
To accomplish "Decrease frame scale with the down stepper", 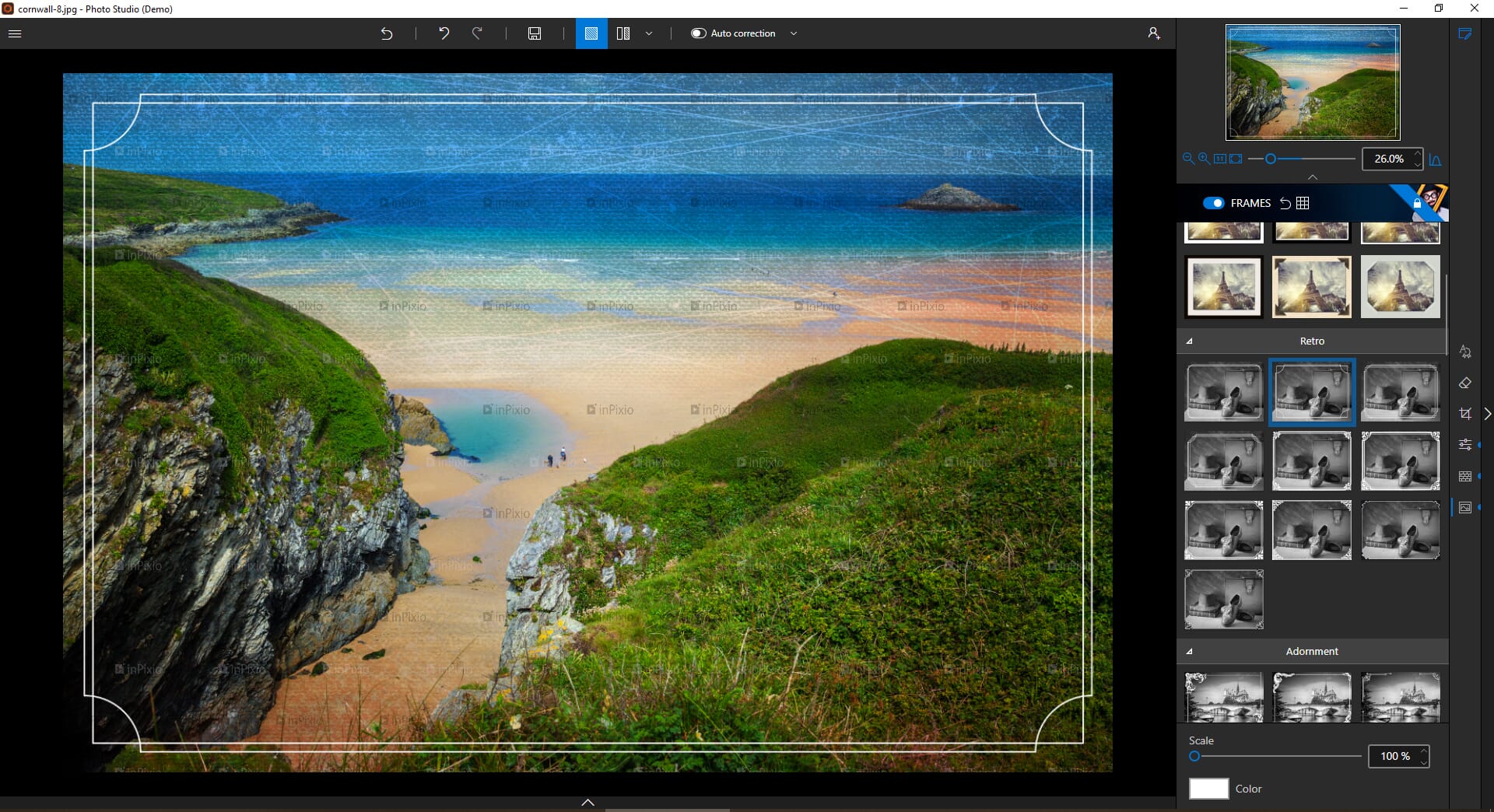I will click(x=1424, y=761).
